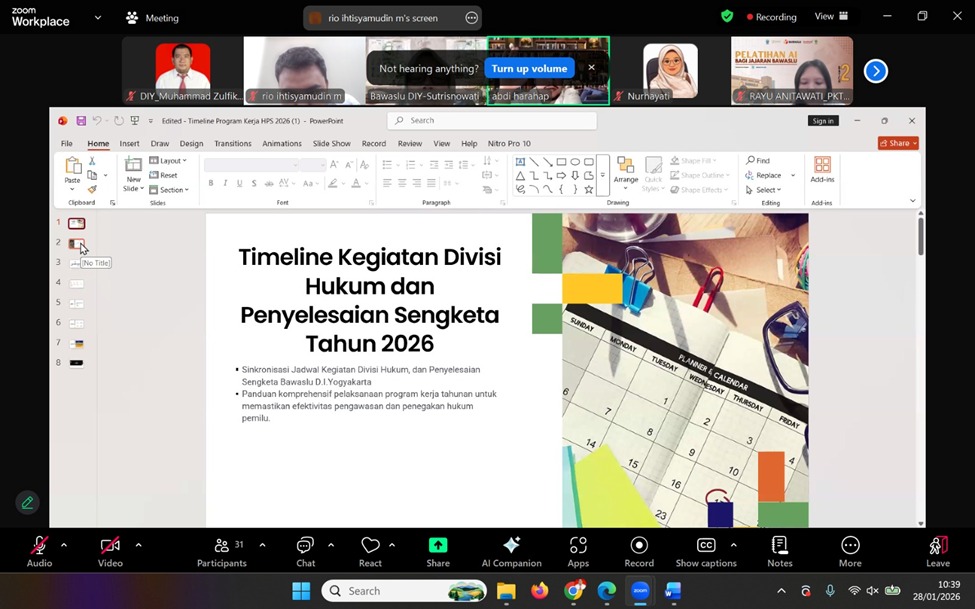Screen dimensions: 975x609
Task: Click Reset slide button
Action: click(x=164, y=175)
